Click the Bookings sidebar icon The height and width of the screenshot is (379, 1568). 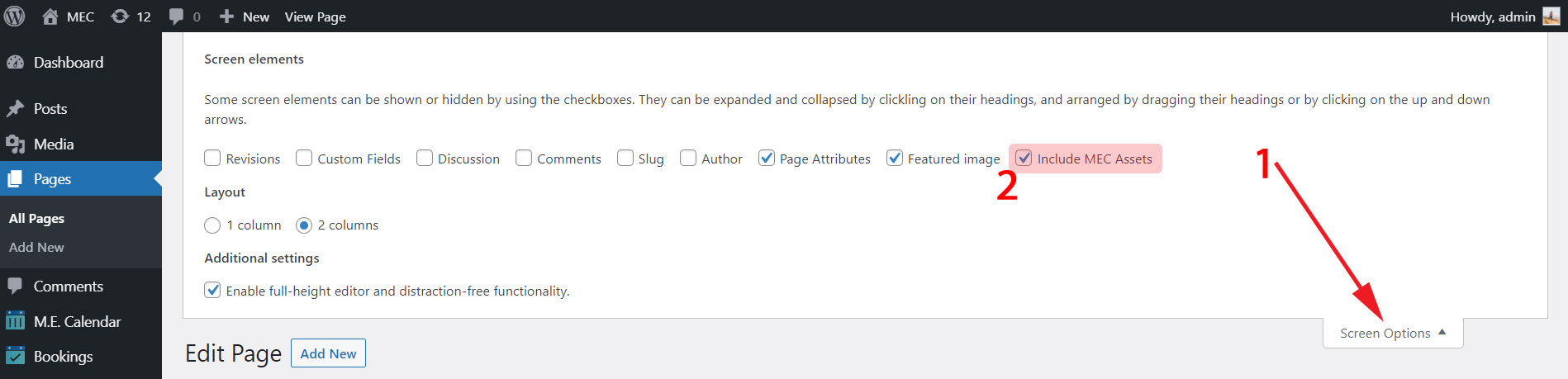pos(15,356)
